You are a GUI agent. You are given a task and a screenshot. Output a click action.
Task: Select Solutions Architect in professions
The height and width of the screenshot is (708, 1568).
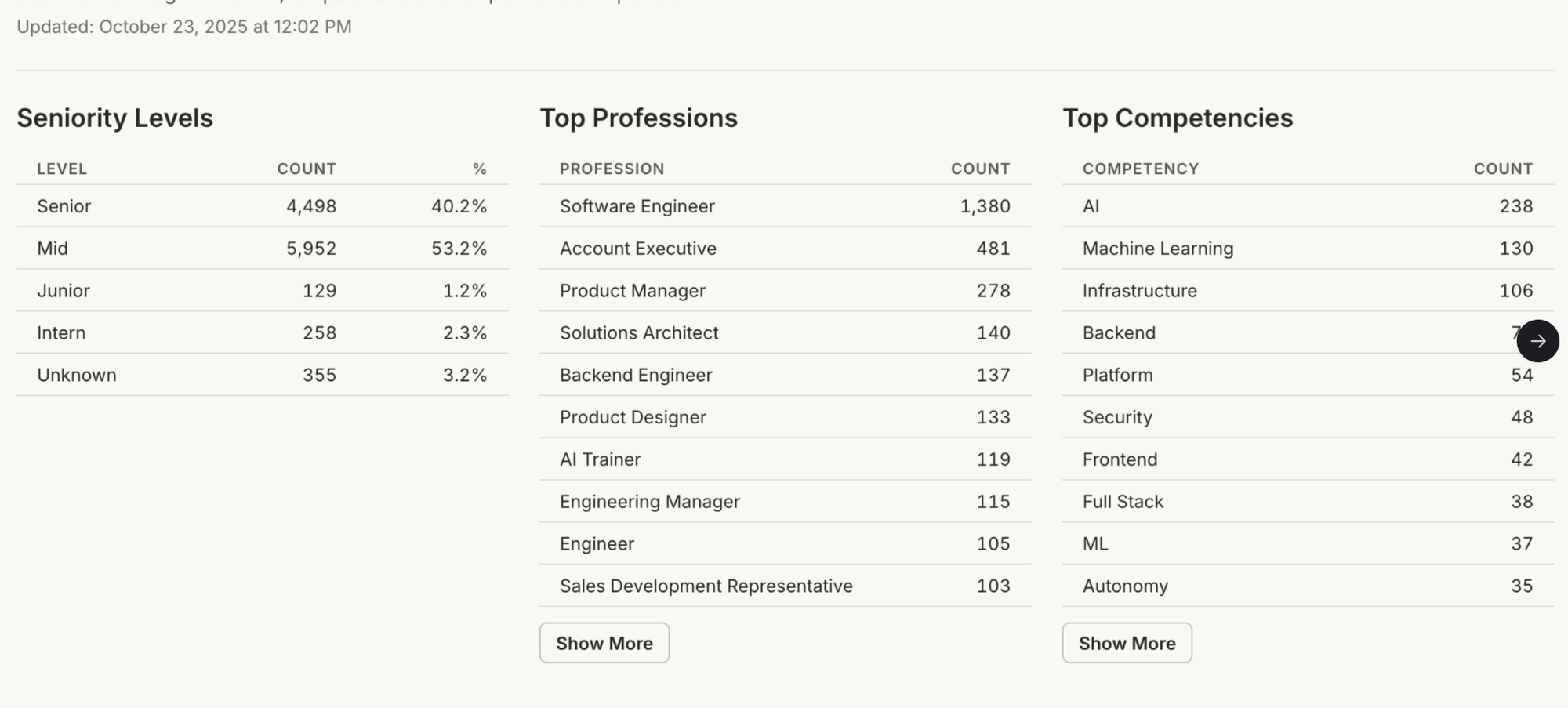[x=785, y=332]
